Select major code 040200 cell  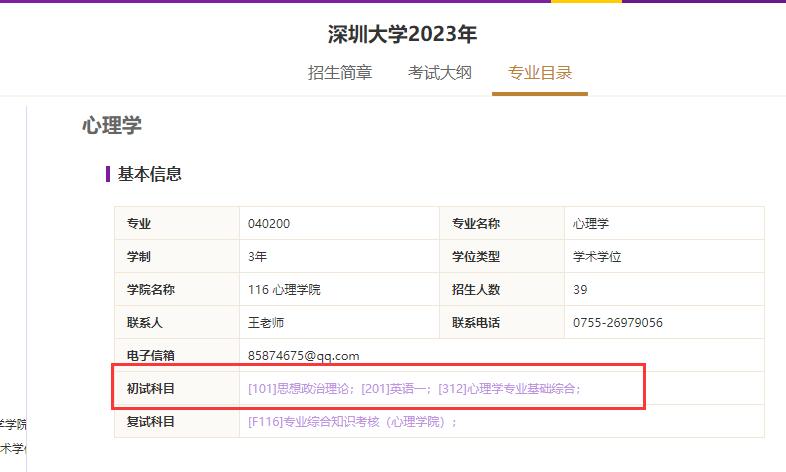tap(339, 223)
